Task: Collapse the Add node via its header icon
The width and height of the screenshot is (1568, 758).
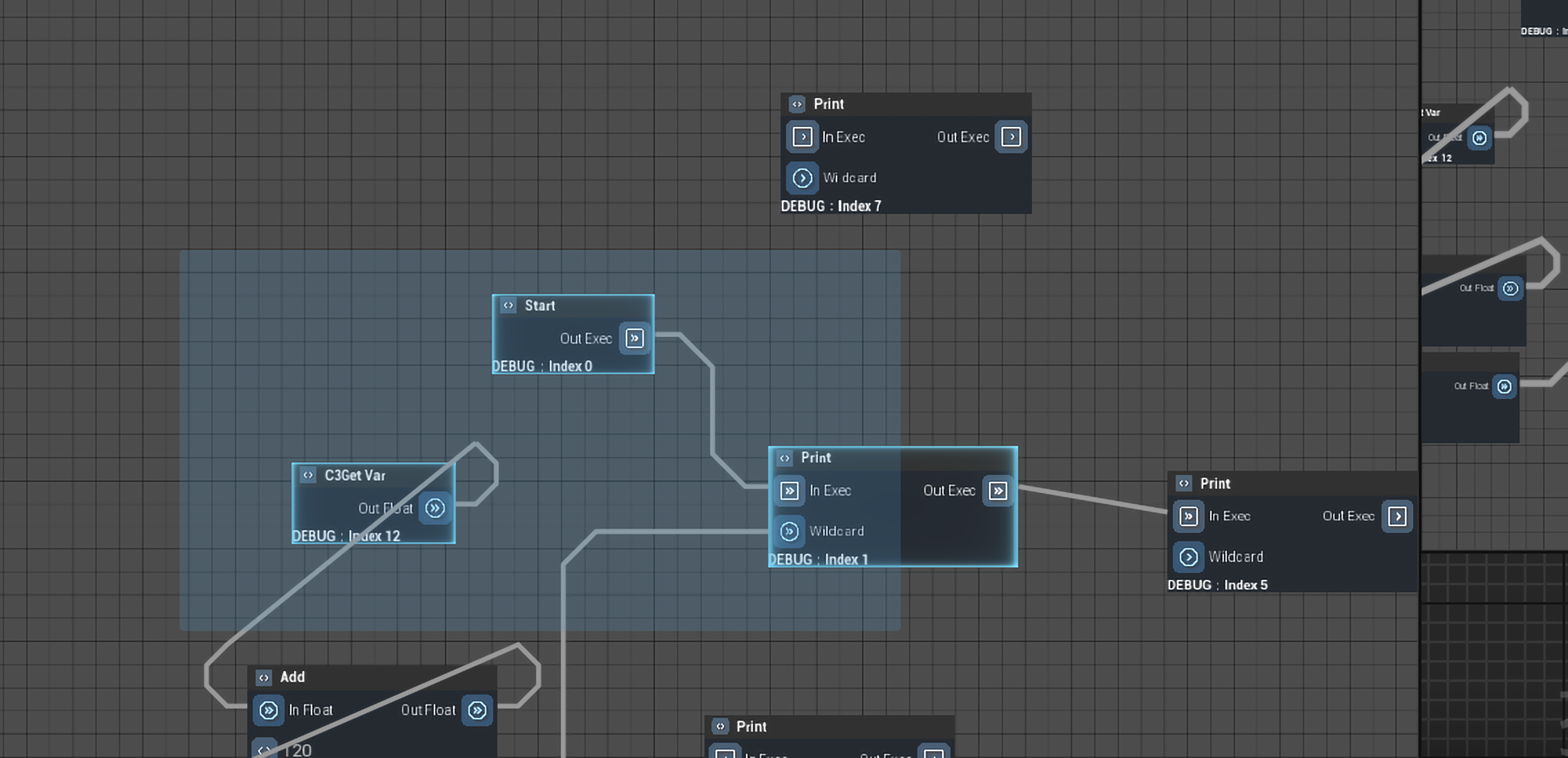Action: (263, 677)
